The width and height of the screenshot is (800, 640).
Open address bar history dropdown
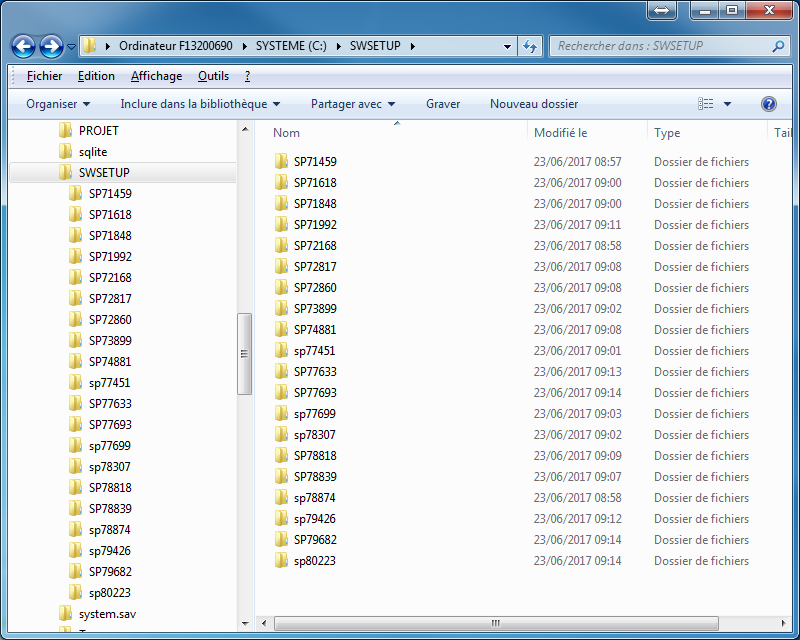pyautogui.click(x=507, y=46)
